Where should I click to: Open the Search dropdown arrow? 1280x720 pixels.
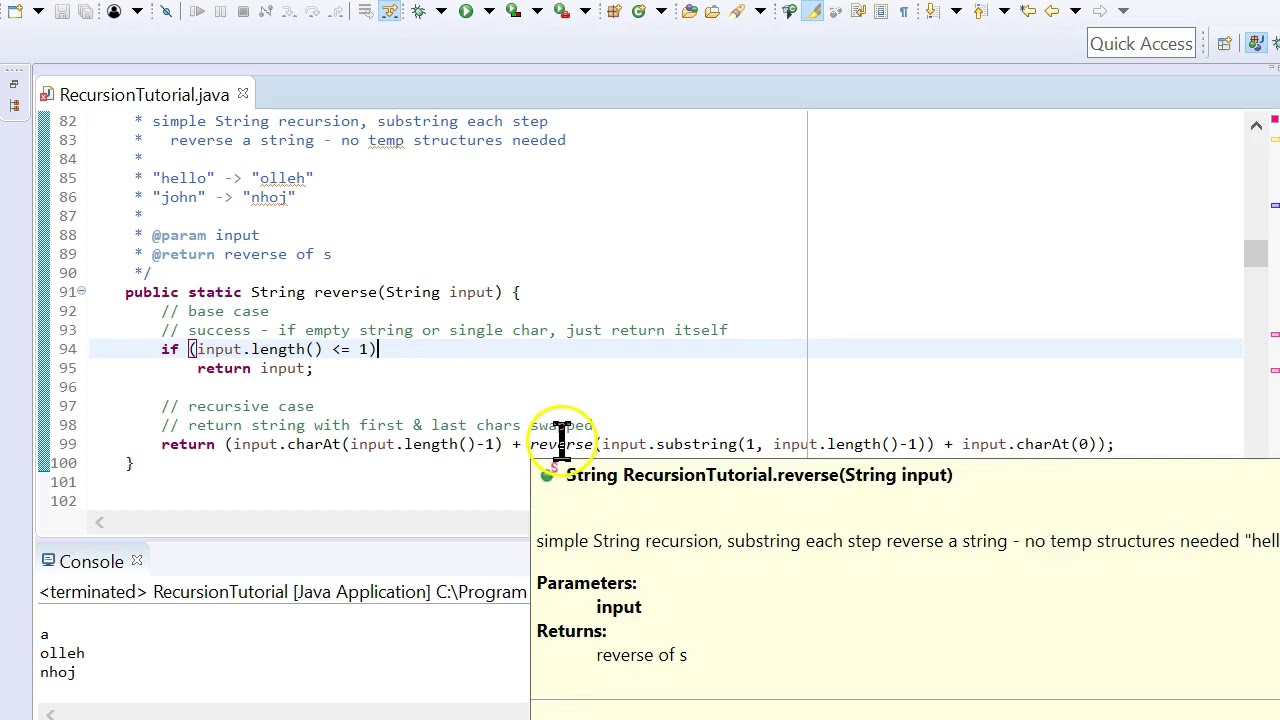(x=760, y=11)
